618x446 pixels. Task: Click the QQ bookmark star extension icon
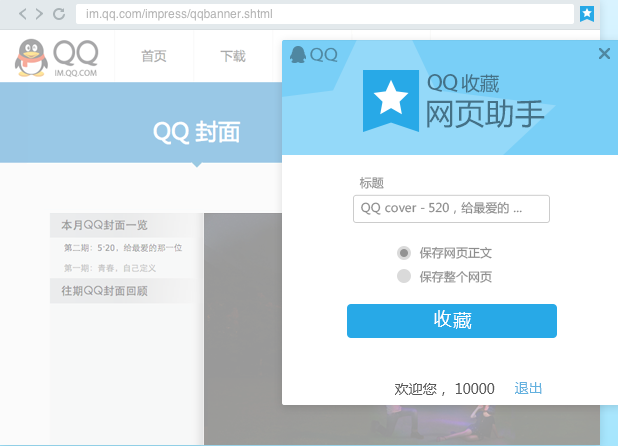(x=586, y=14)
